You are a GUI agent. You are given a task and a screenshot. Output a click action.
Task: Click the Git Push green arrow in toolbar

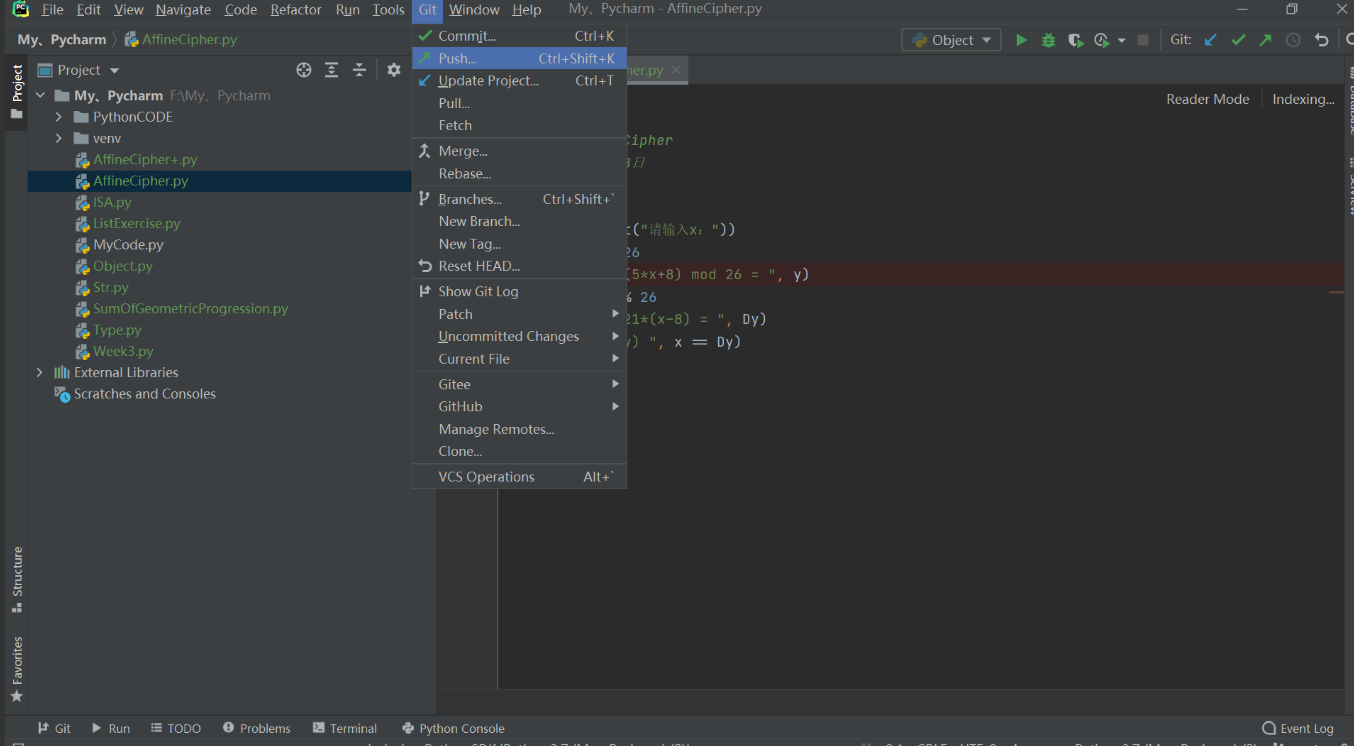(1266, 40)
